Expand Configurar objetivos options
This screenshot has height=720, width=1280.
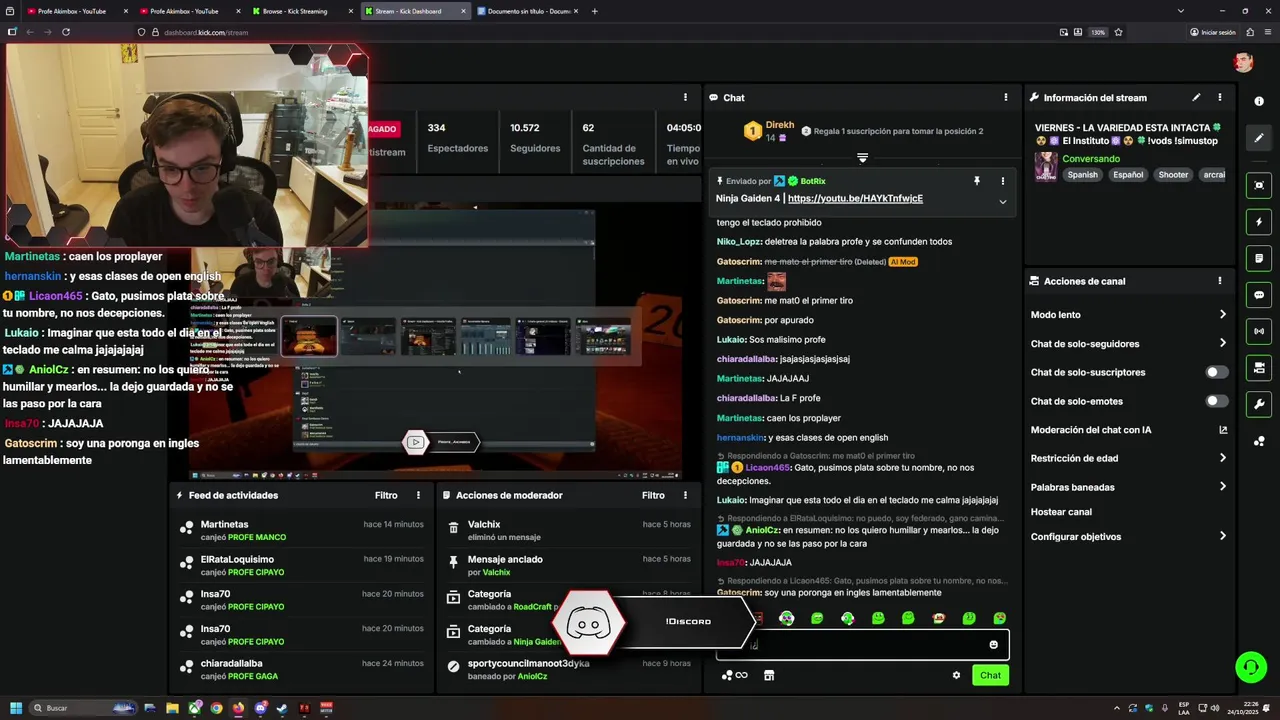point(1223,536)
